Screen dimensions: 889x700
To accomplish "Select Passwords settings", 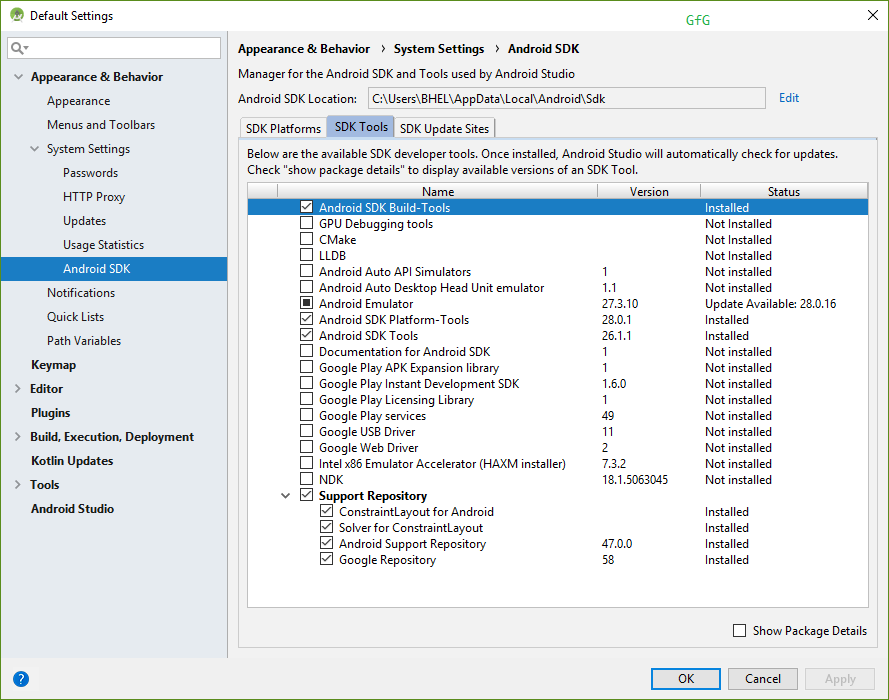I will [x=91, y=173].
